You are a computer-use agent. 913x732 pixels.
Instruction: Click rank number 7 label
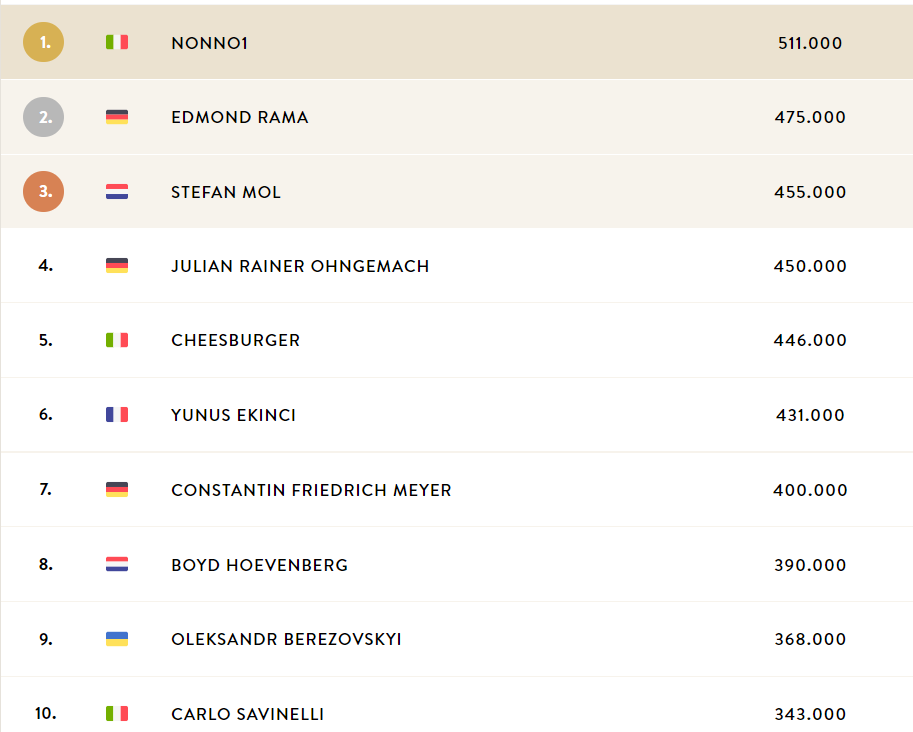click(x=45, y=489)
